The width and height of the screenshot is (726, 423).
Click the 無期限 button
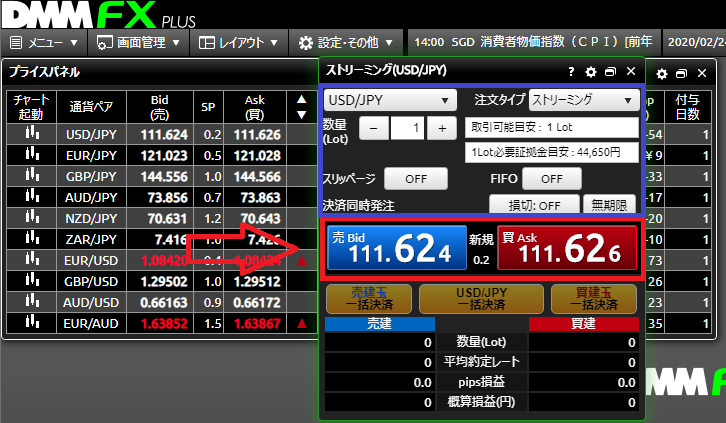tap(609, 204)
